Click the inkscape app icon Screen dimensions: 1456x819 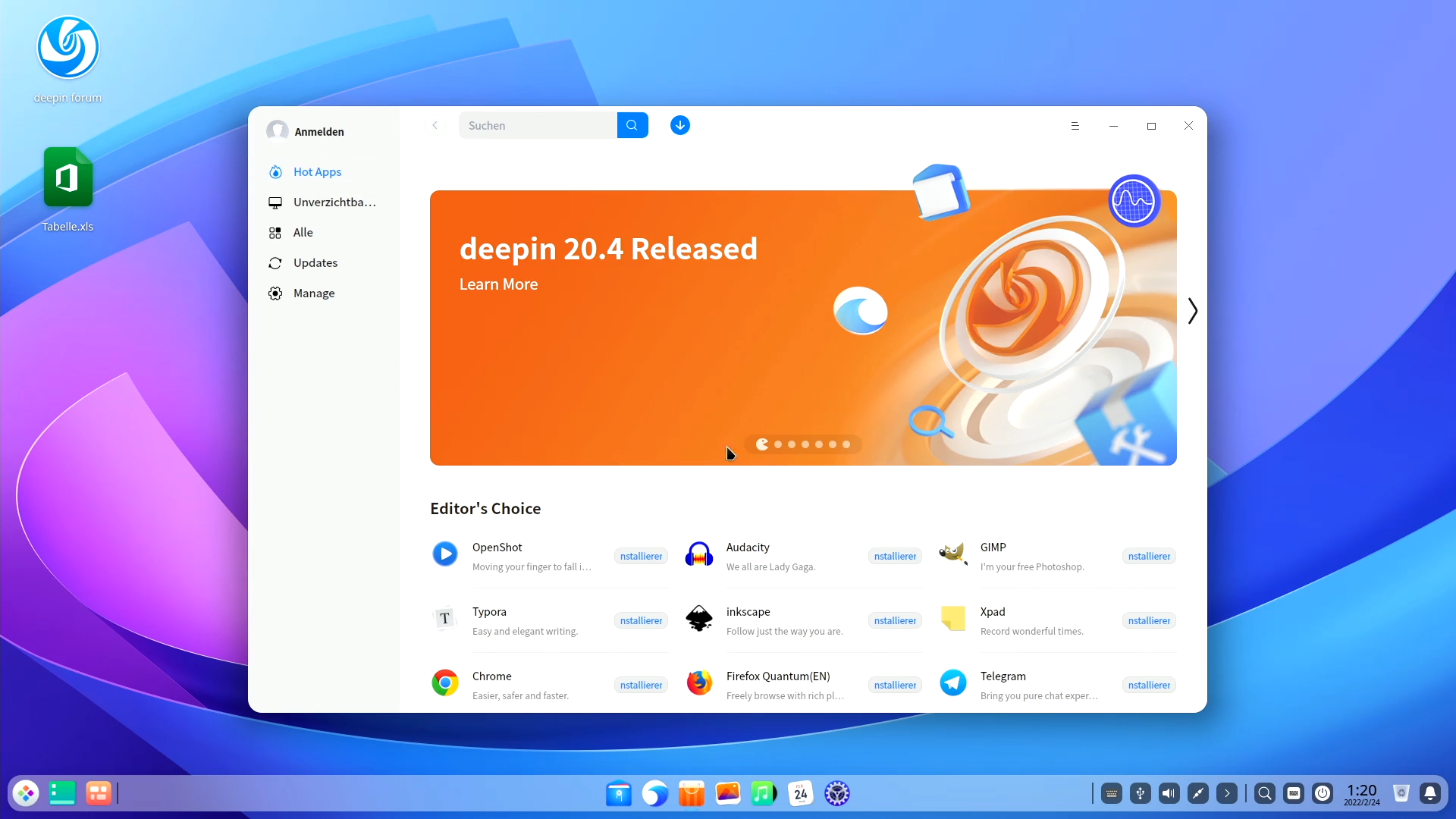coord(699,619)
